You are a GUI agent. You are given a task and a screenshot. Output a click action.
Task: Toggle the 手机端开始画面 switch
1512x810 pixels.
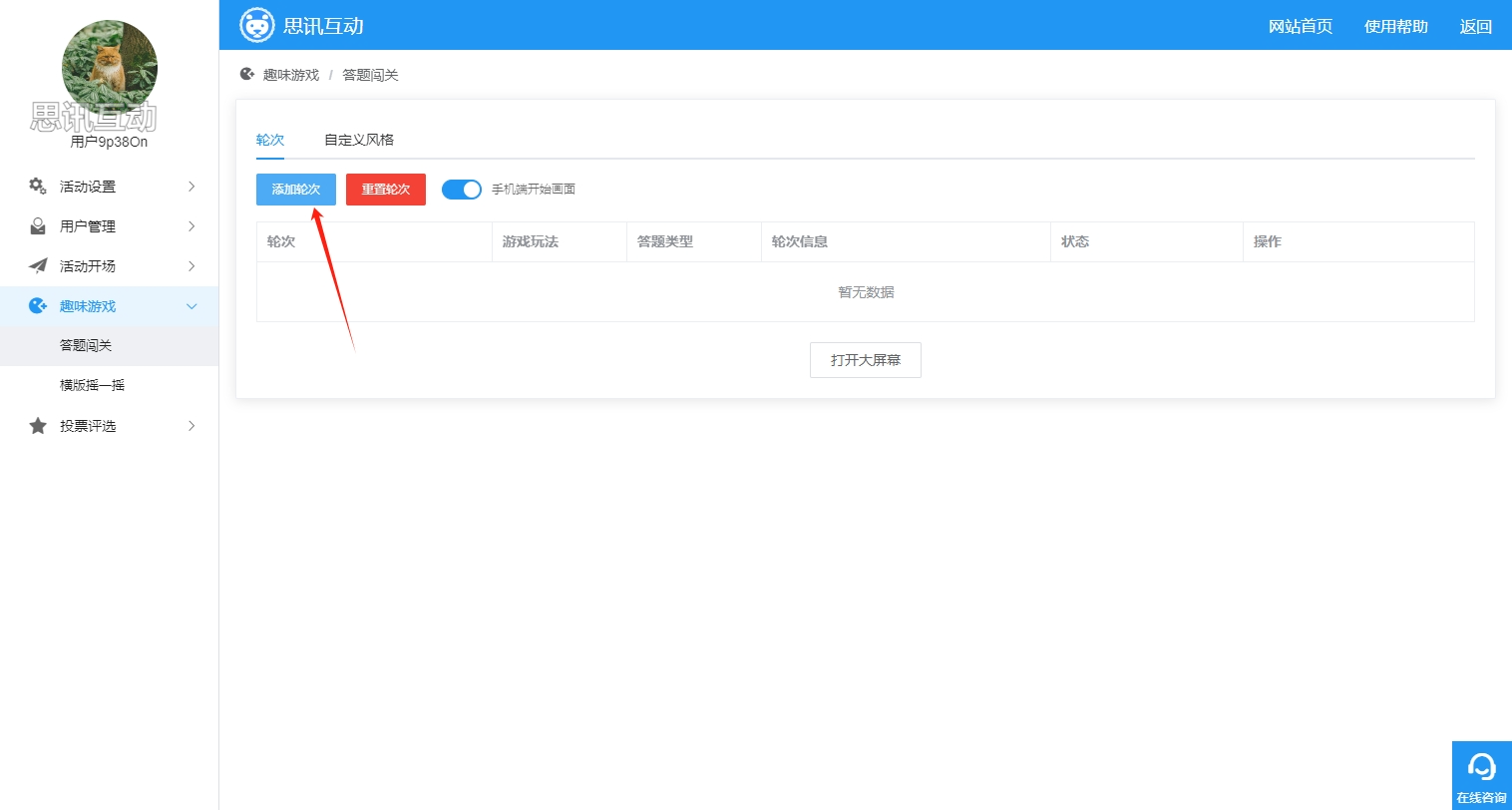461,190
